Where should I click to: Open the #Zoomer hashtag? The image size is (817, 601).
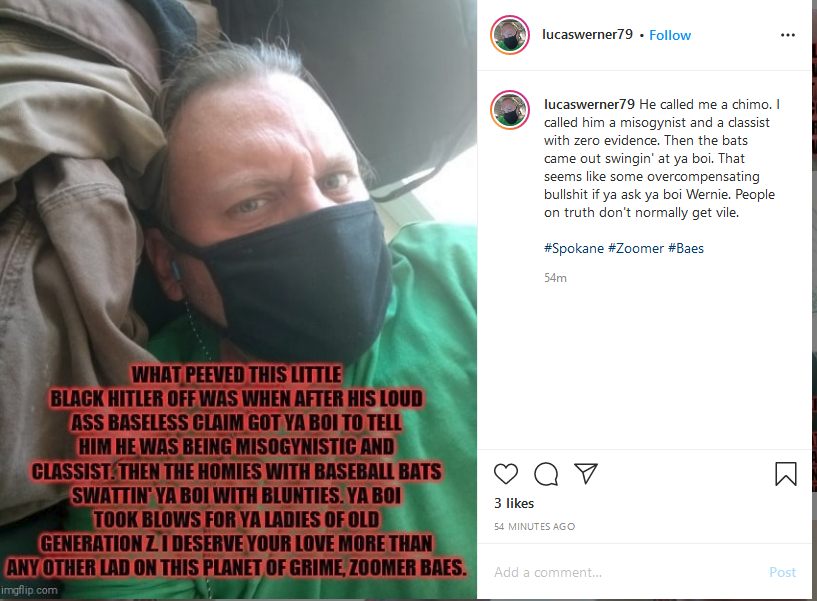[x=636, y=248]
